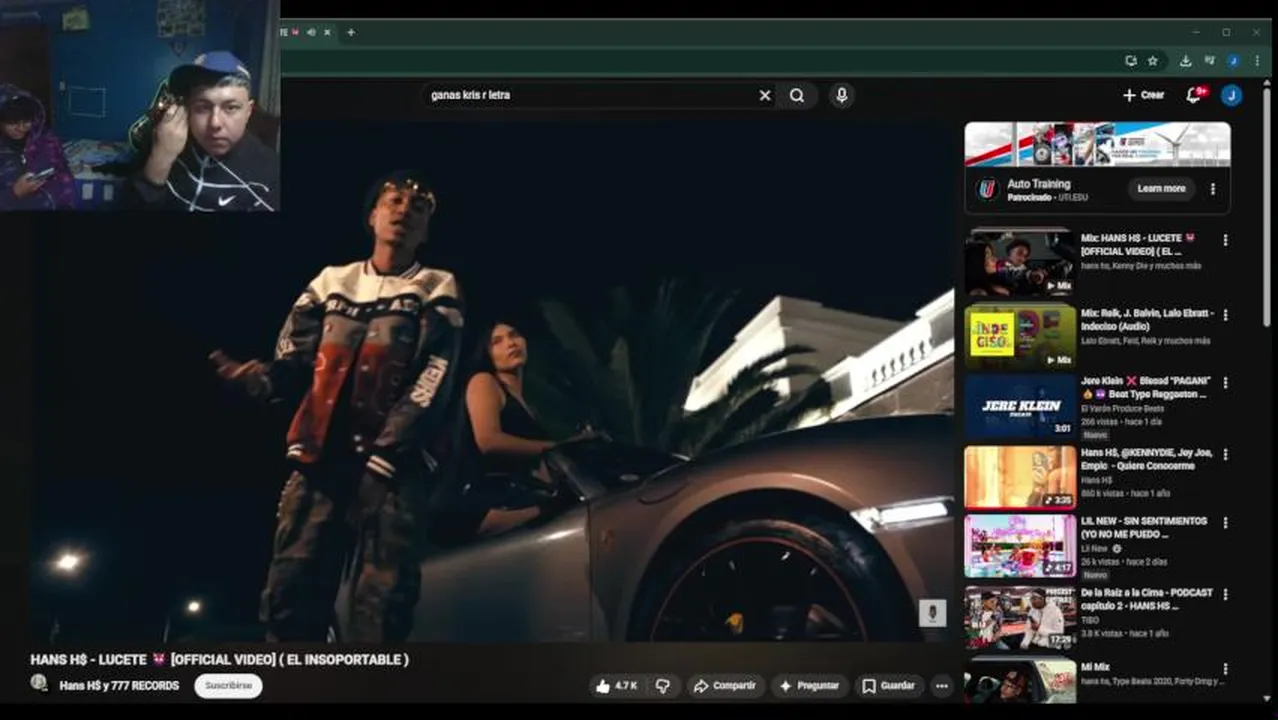Screen dimensions: 1278x720
Task: Open the JERE KLEIN thumbnail
Action: click(1020, 406)
